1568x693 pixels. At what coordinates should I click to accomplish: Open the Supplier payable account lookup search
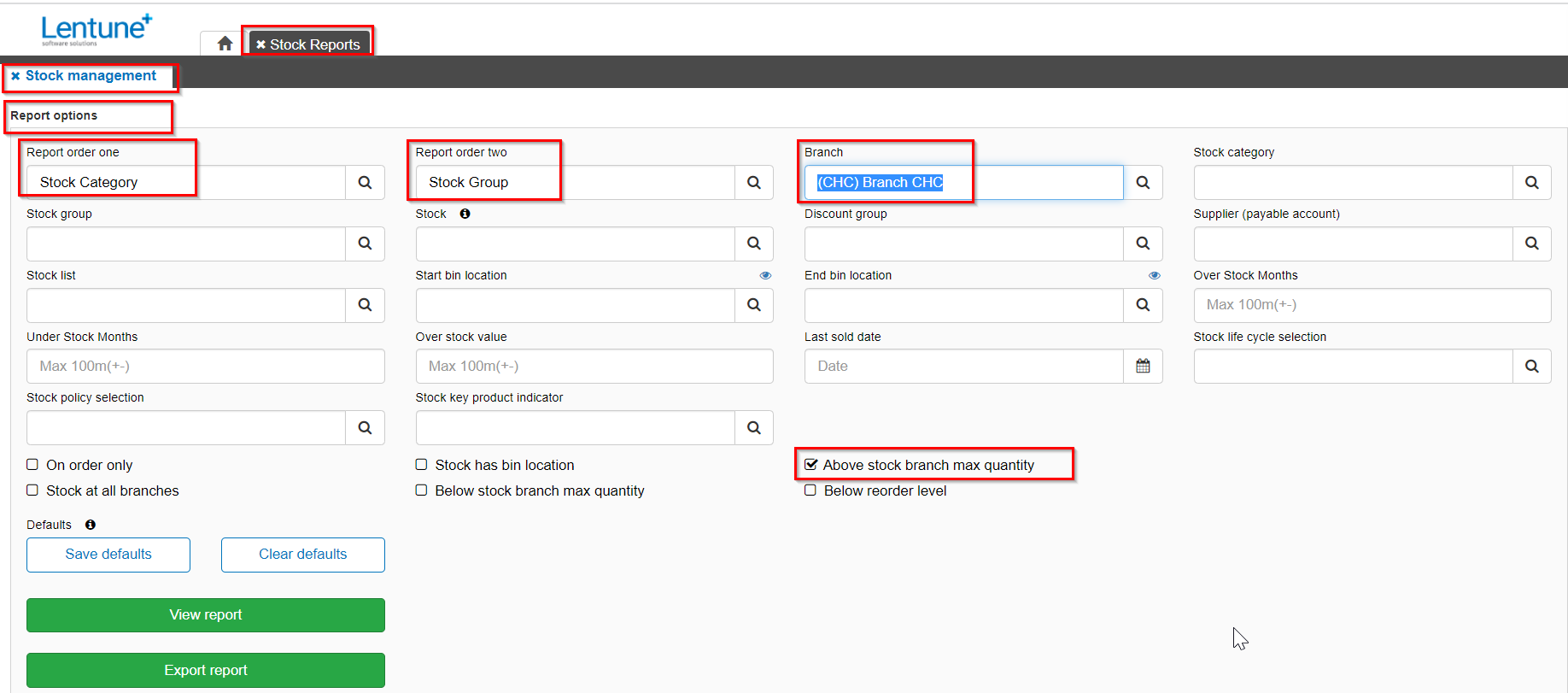(1532, 244)
